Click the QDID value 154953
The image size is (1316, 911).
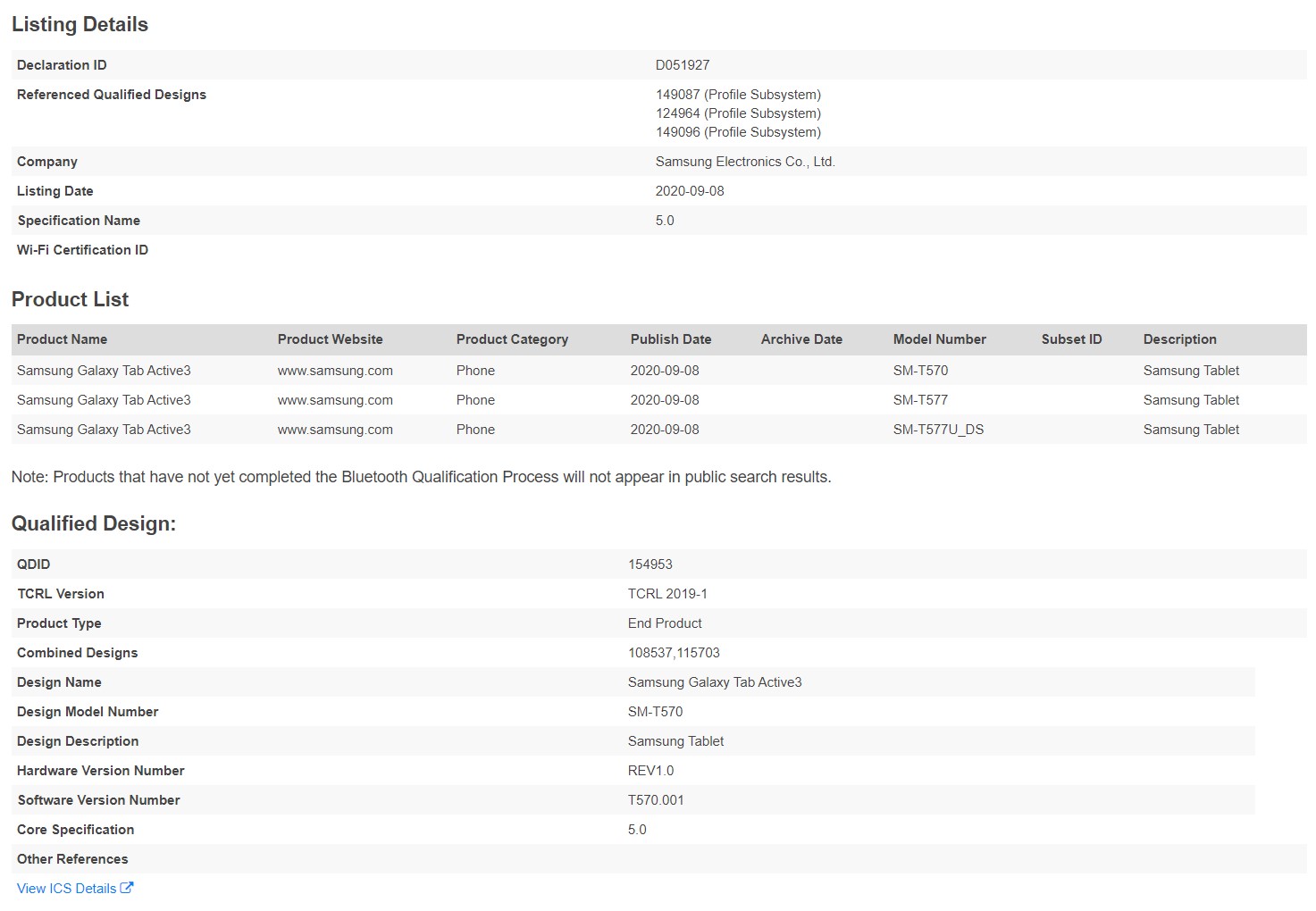tap(650, 564)
